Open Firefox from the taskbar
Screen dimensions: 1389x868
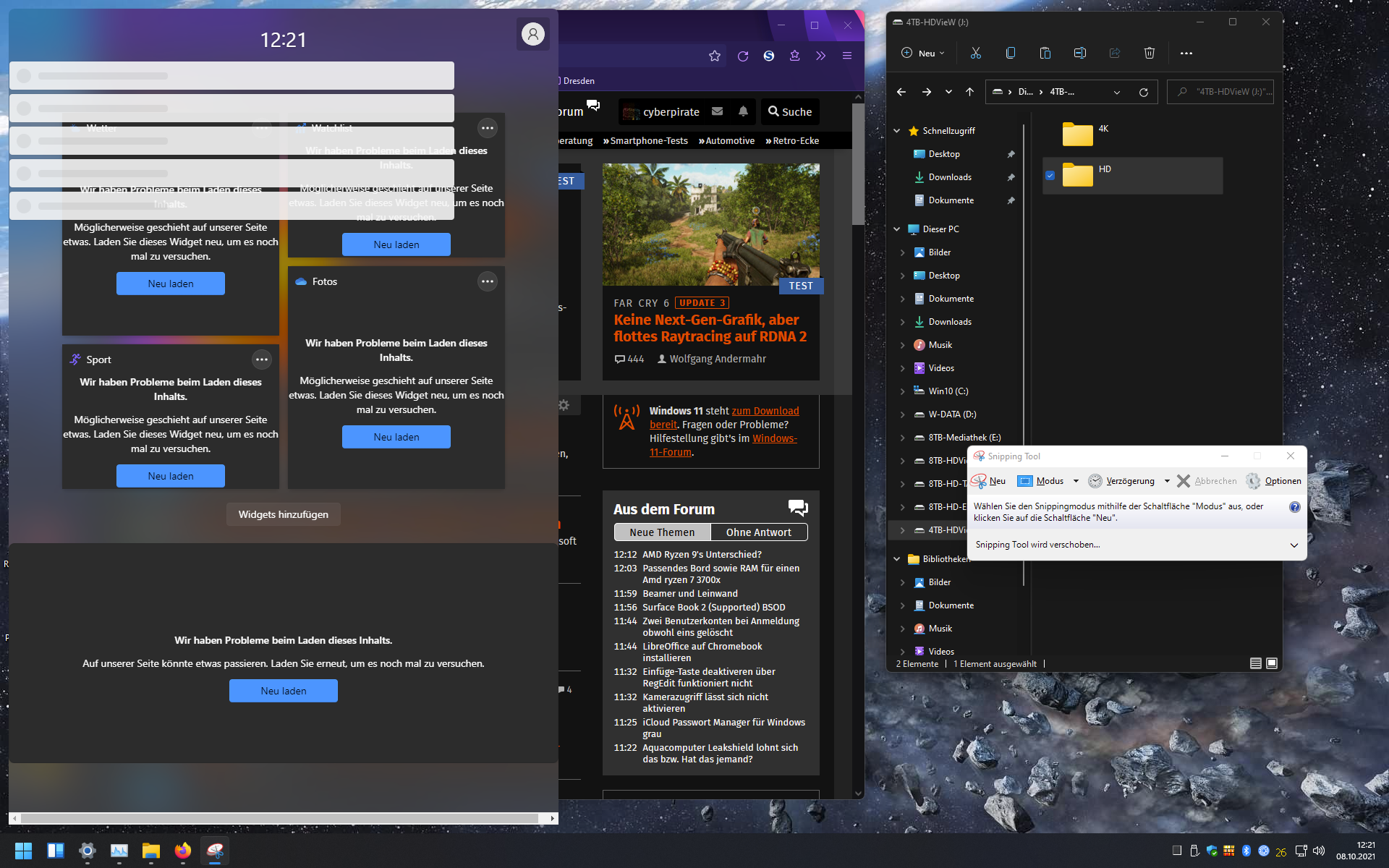pyautogui.click(x=183, y=851)
